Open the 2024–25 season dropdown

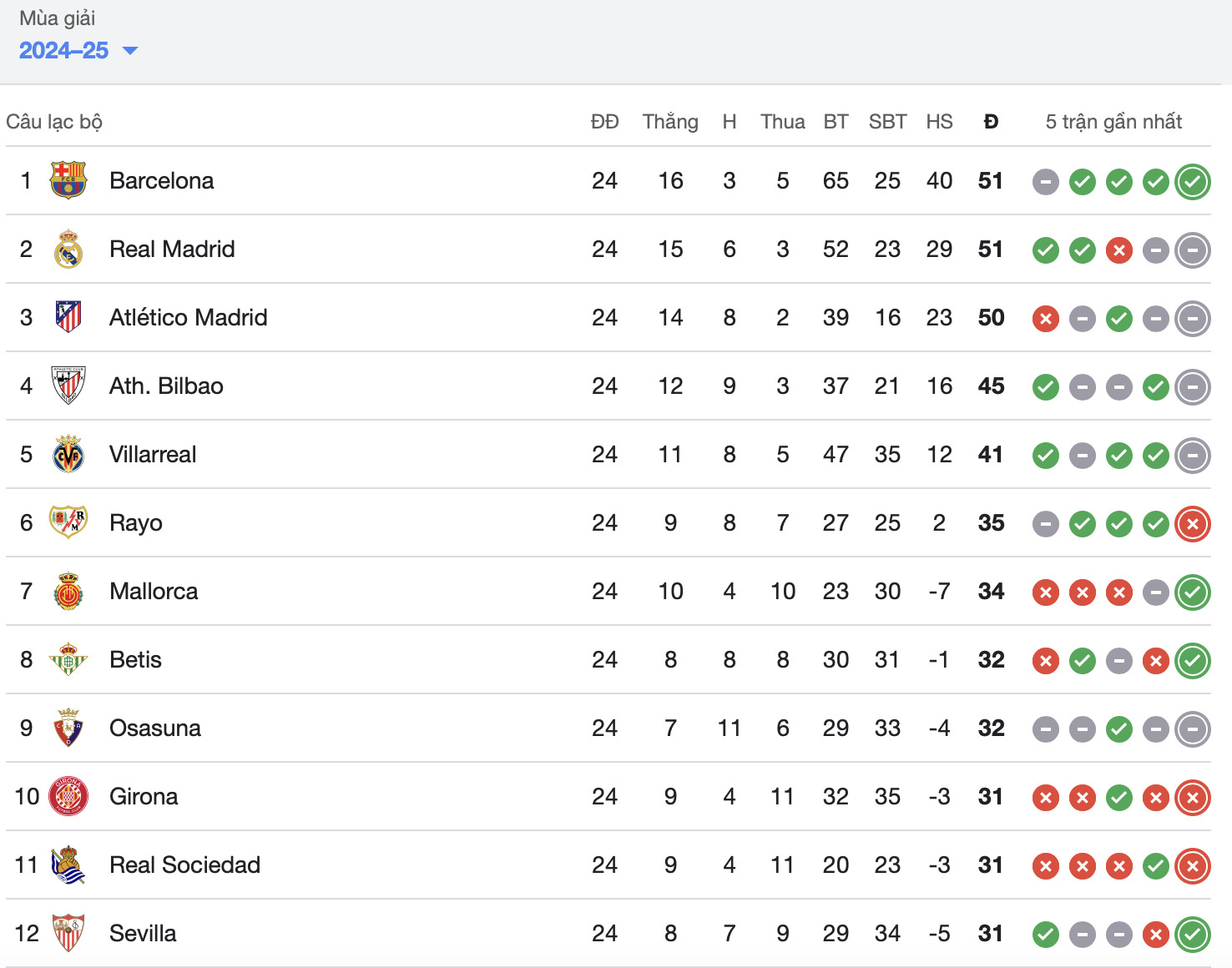point(78,50)
